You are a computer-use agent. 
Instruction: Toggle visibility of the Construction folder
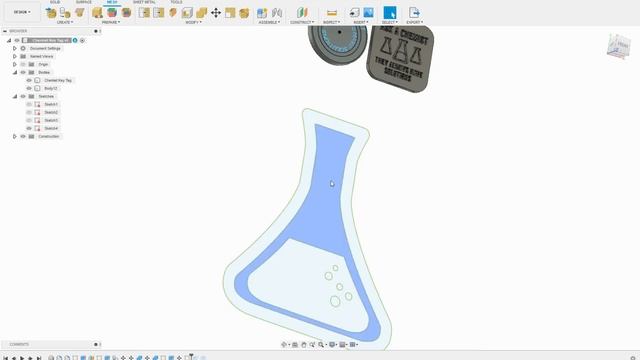click(23, 136)
